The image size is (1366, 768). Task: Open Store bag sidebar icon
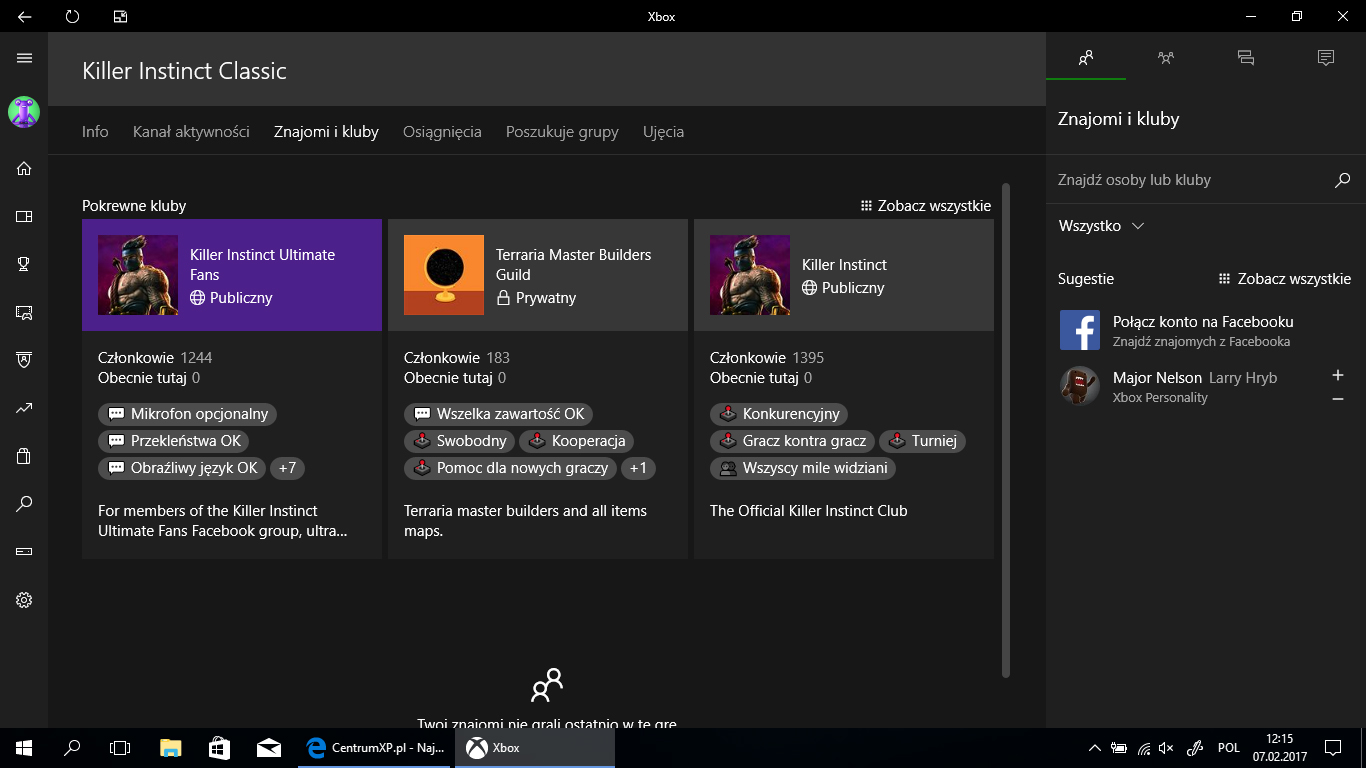(x=24, y=456)
